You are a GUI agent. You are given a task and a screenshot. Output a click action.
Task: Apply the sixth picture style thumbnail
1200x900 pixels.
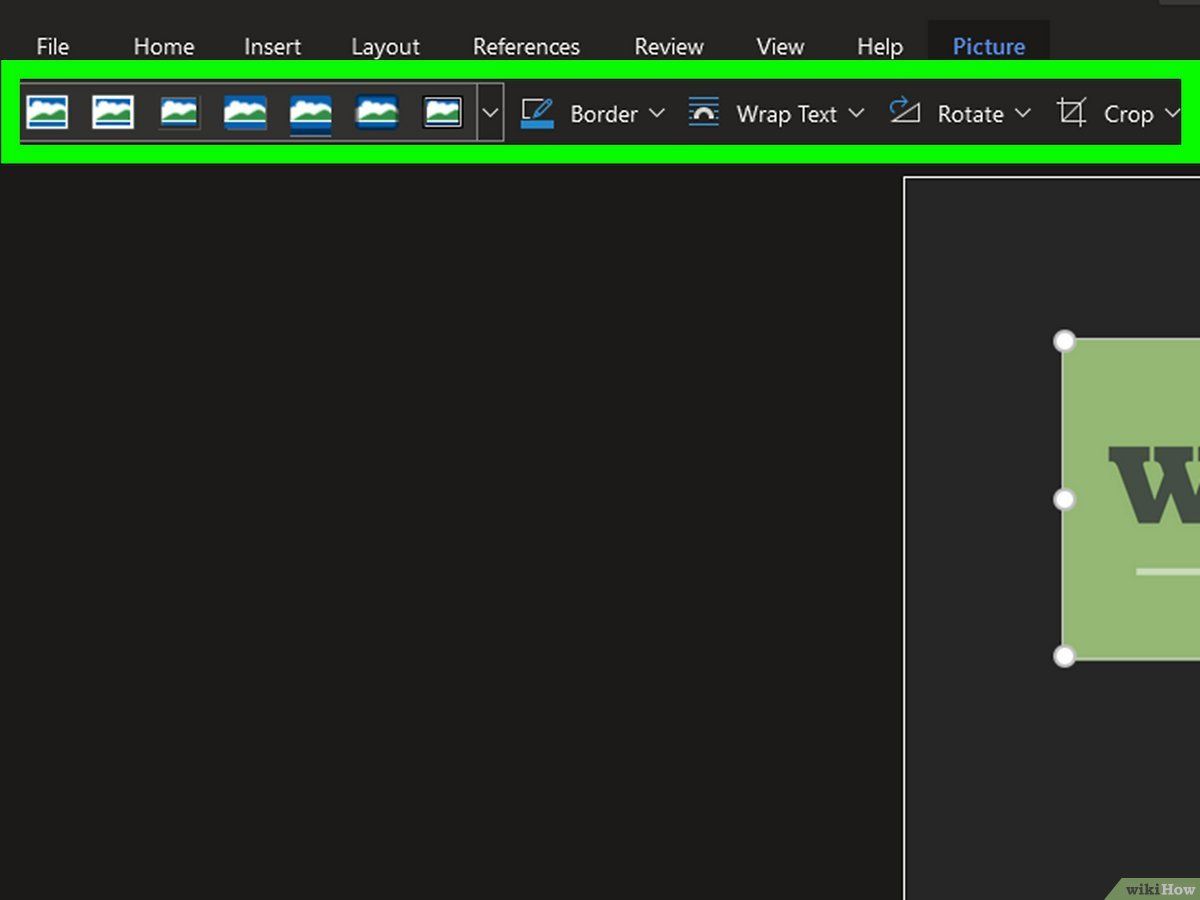(377, 112)
